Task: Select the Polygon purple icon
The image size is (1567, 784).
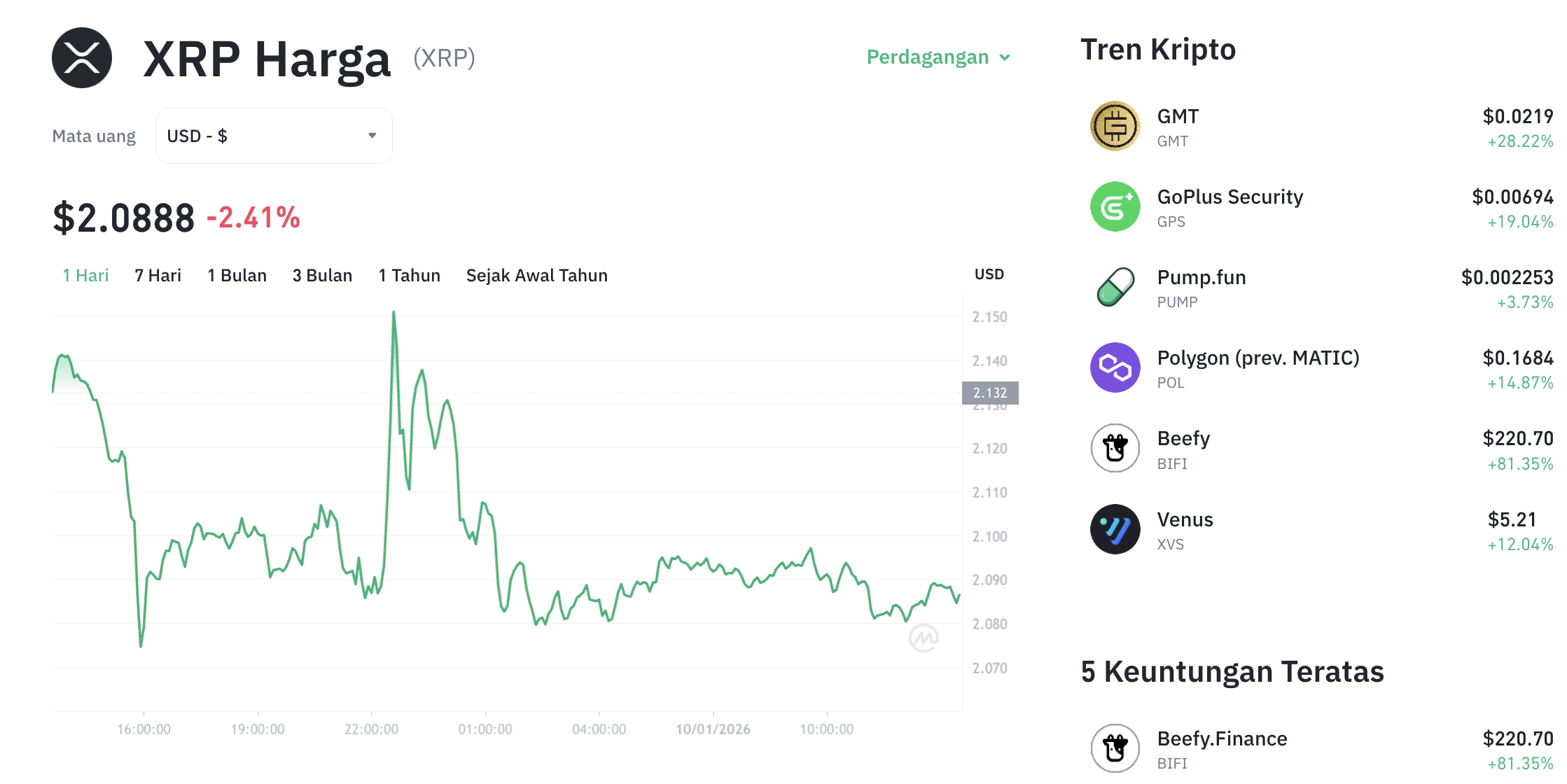Action: (1115, 367)
